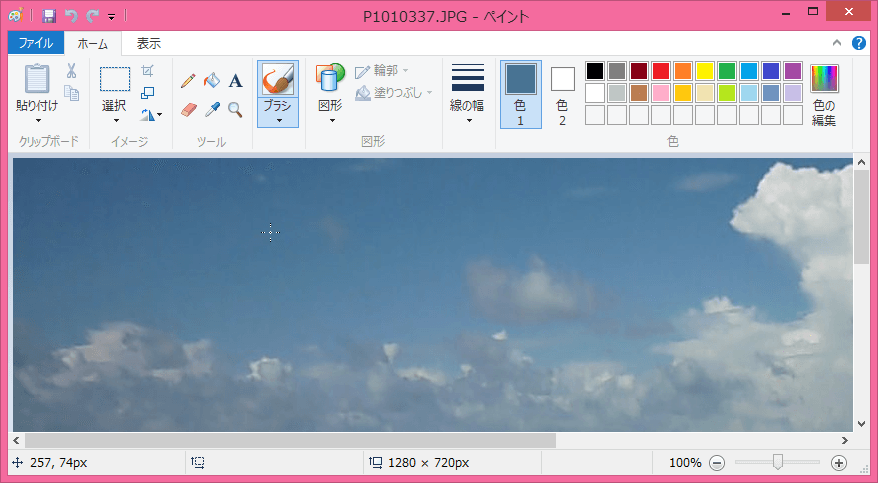
Task: Click the horizontal scrollbar right arrow
Action: (845, 440)
